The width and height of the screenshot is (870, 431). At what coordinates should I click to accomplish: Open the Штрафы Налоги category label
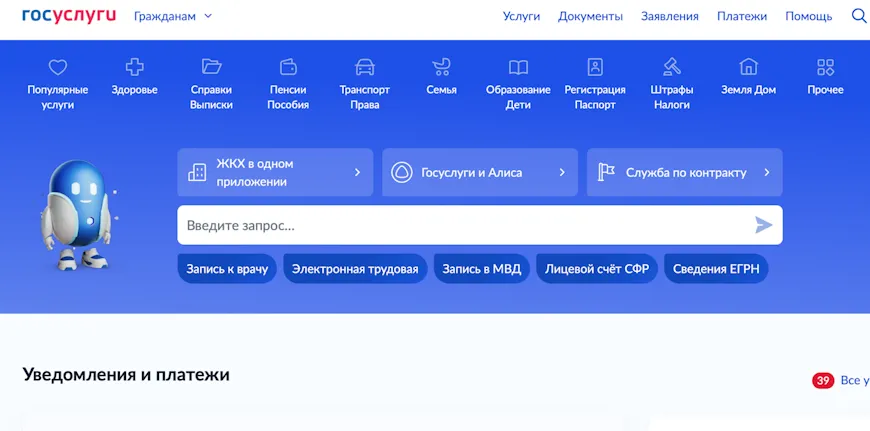672,97
